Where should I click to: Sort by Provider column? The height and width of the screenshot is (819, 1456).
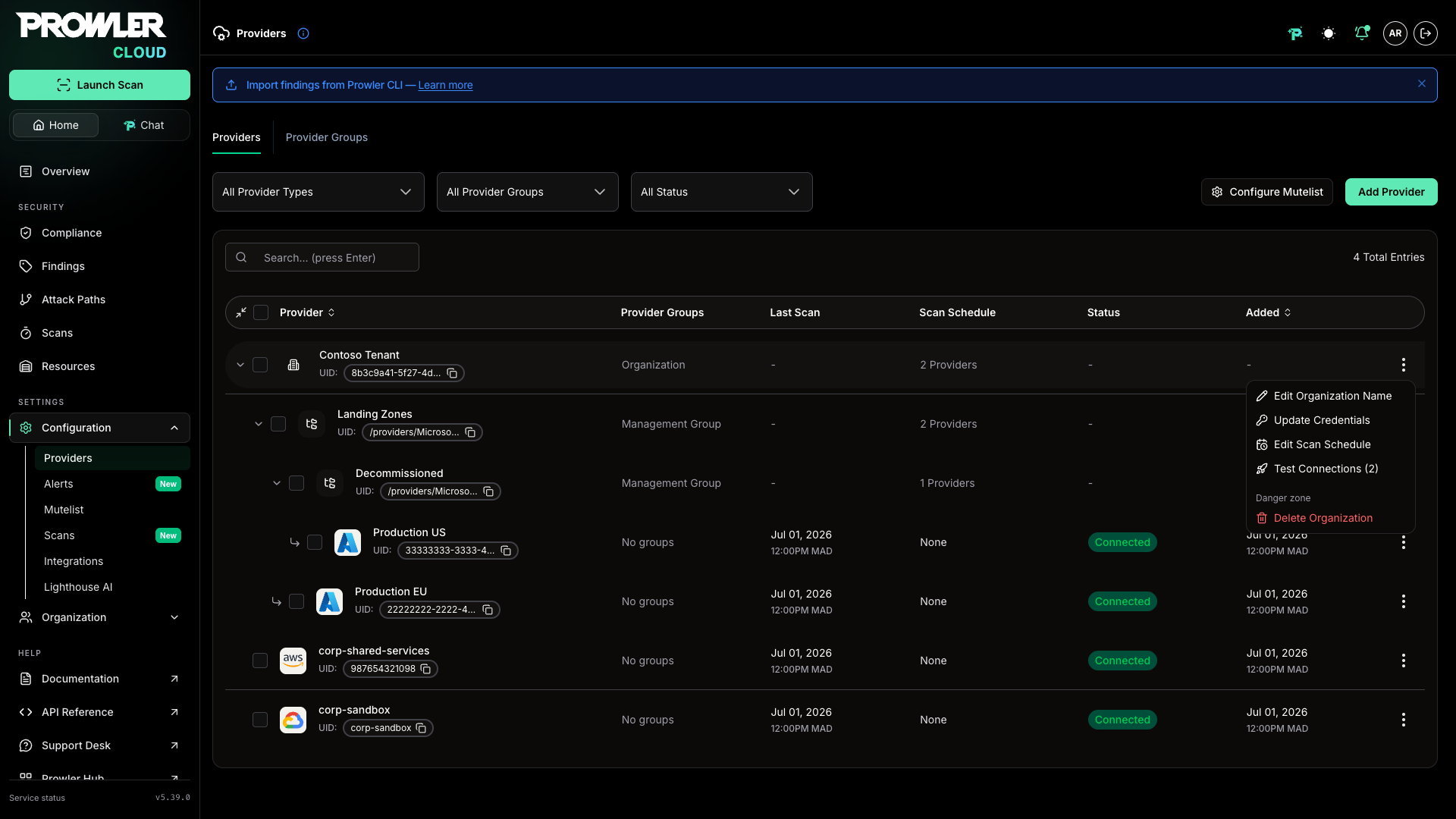tap(307, 312)
